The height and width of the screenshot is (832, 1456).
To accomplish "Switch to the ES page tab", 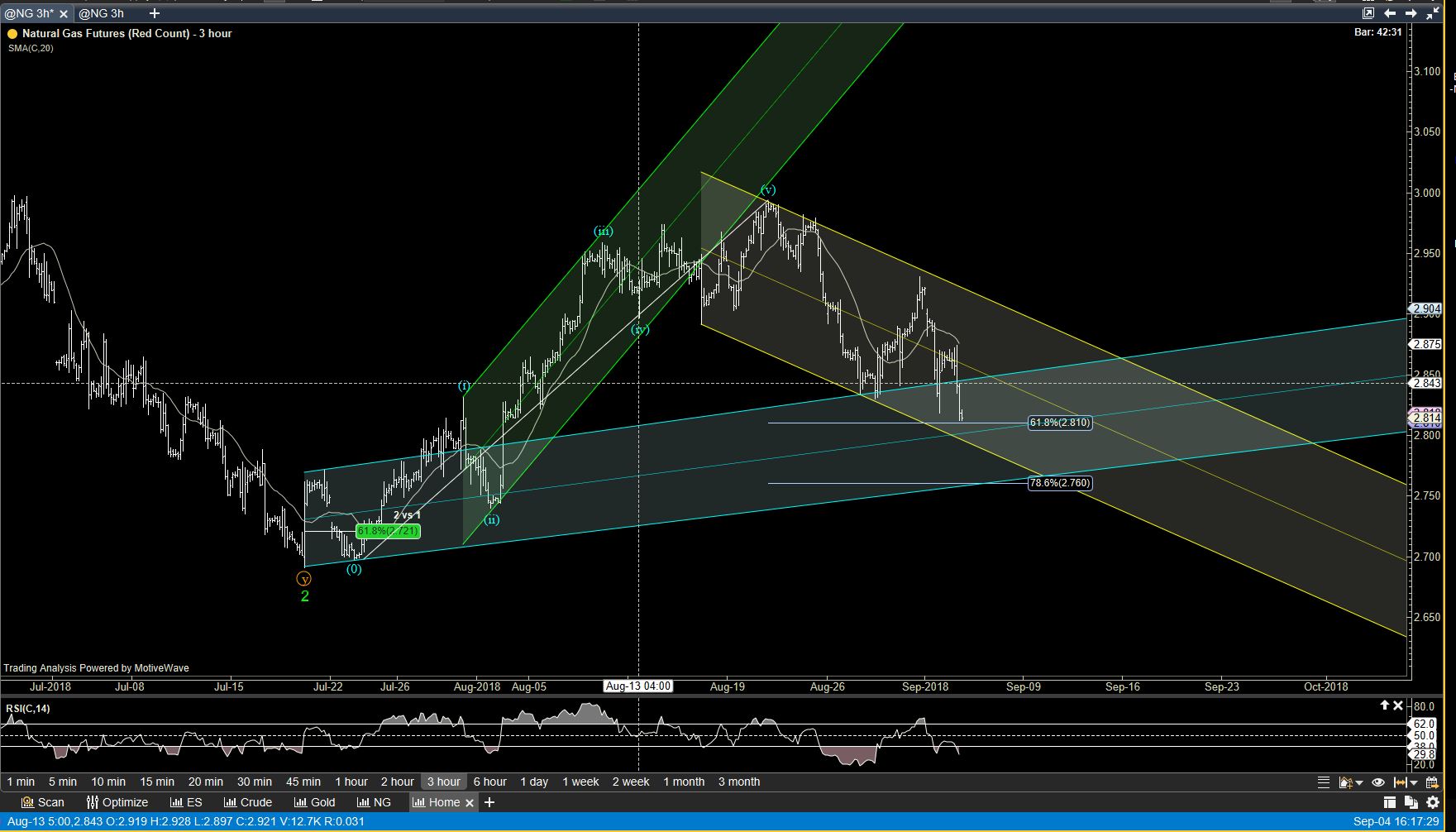I will tap(186, 802).
